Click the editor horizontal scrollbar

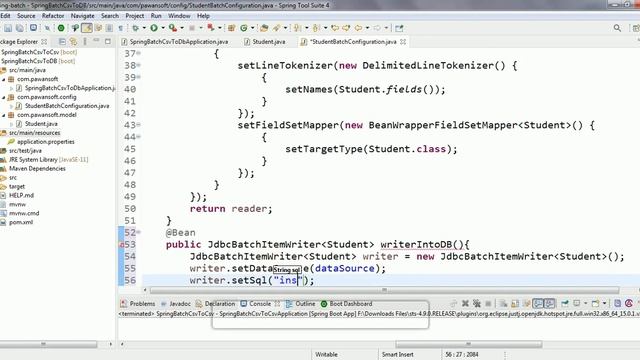tap(384, 290)
